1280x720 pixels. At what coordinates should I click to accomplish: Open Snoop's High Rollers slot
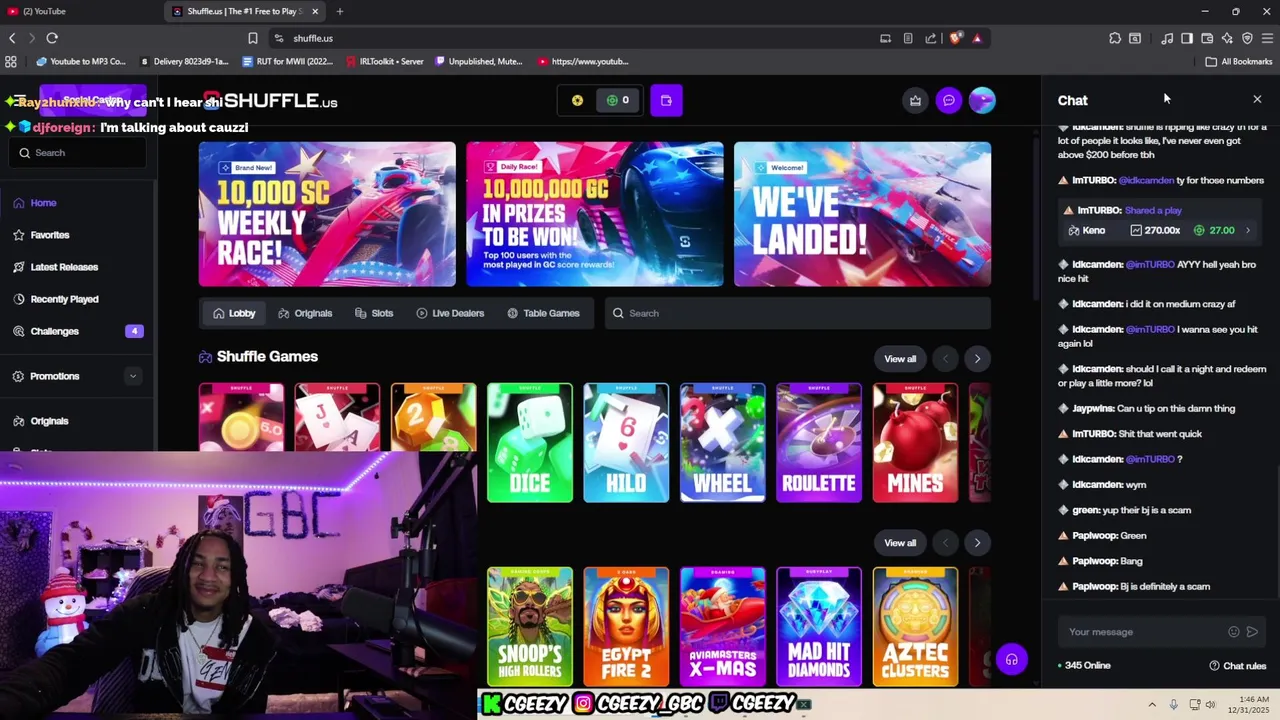click(x=530, y=627)
